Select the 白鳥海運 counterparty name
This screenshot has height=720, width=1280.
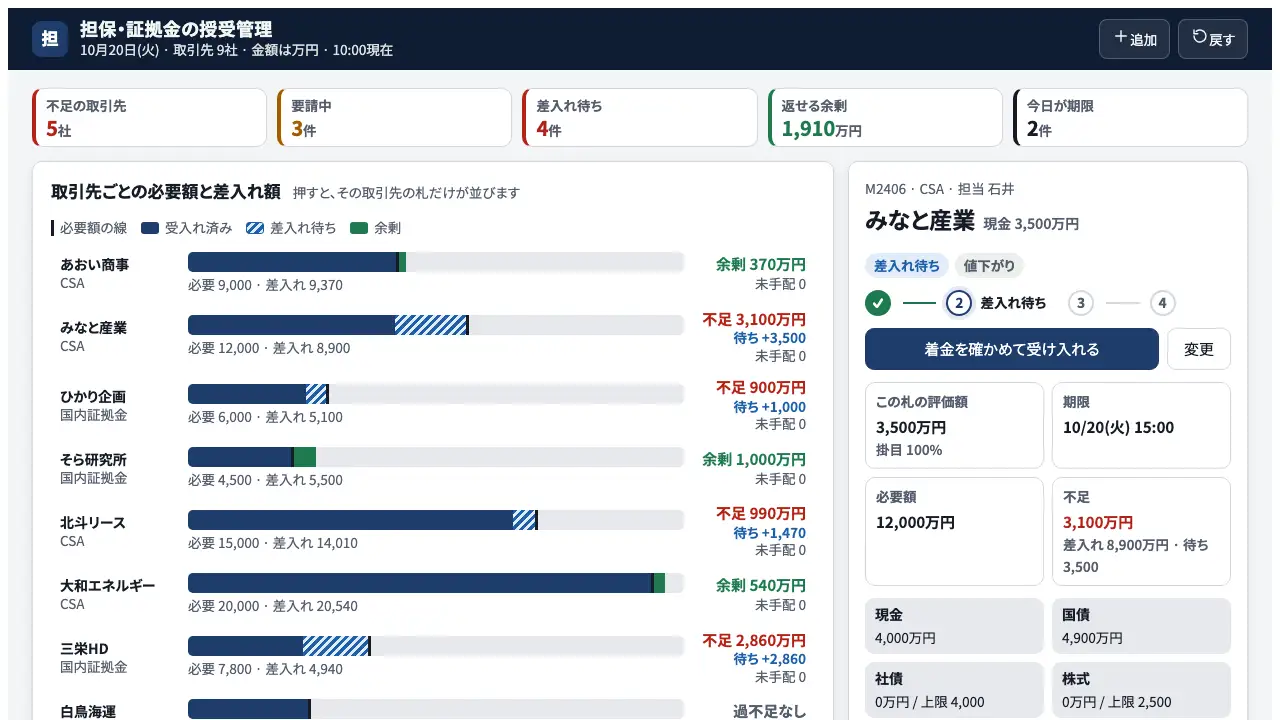pos(88,712)
